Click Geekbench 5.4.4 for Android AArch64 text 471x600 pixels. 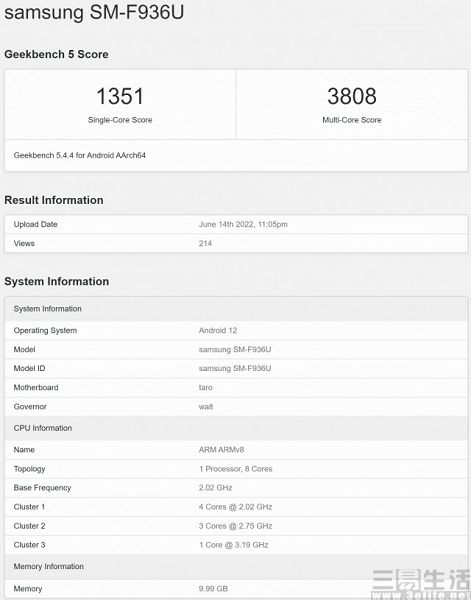click(x=80, y=155)
